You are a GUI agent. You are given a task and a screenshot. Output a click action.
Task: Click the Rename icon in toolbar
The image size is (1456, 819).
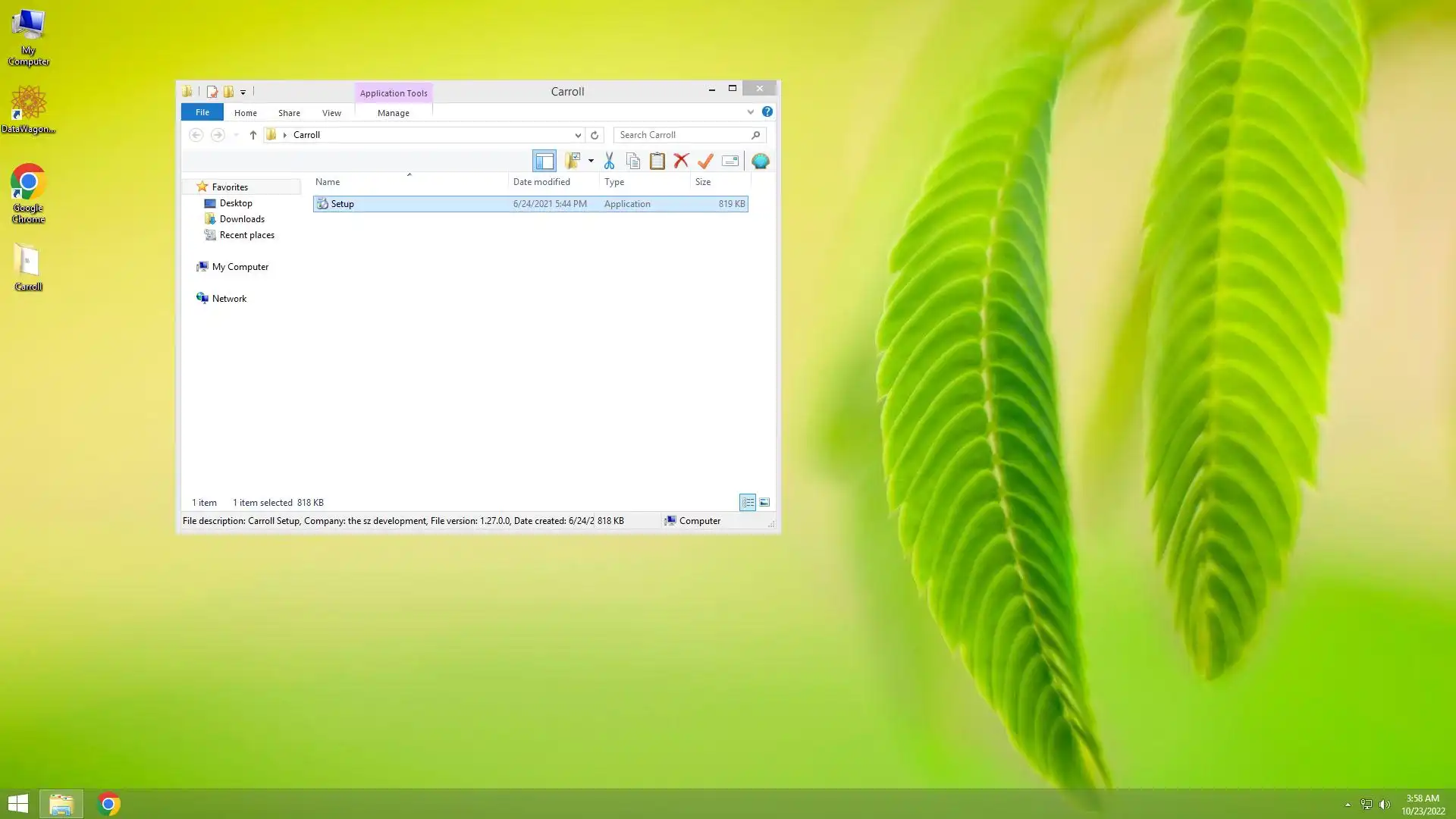coord(730,161)
